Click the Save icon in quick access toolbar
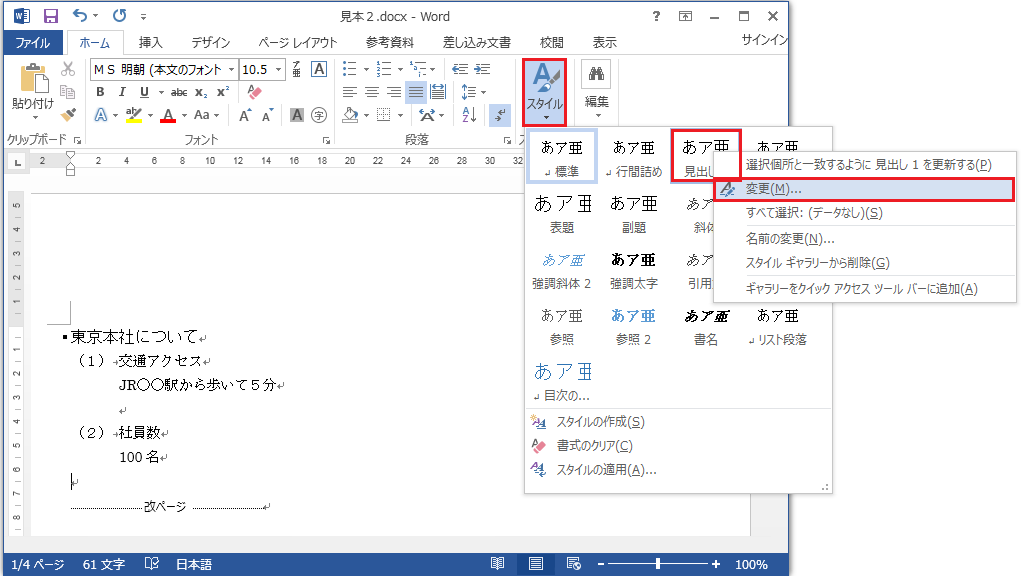Image resolution: width=1021 pixels, height=576 pixels. click(x=51, y=17)
